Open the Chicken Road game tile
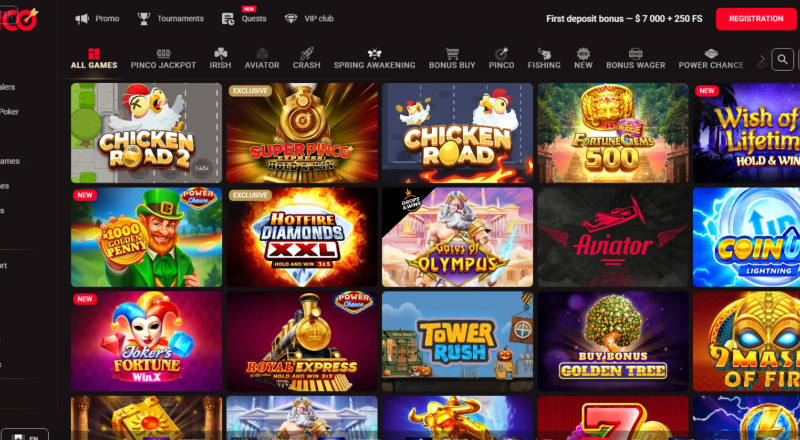The image size is (800, 440). point(458,133)
